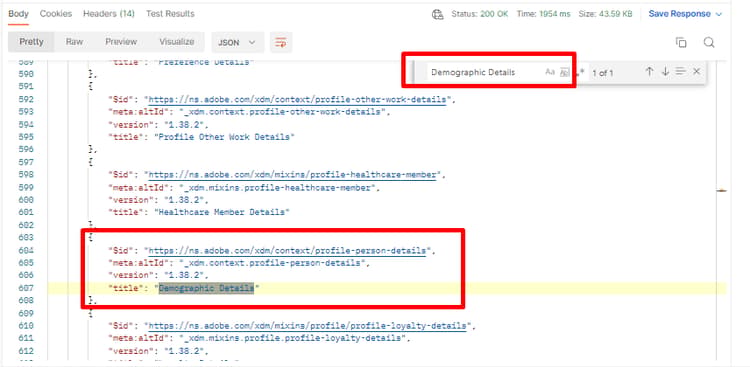Switch to the Body tab
Screen dimensions: 750x367
click(x=18, y=14)
